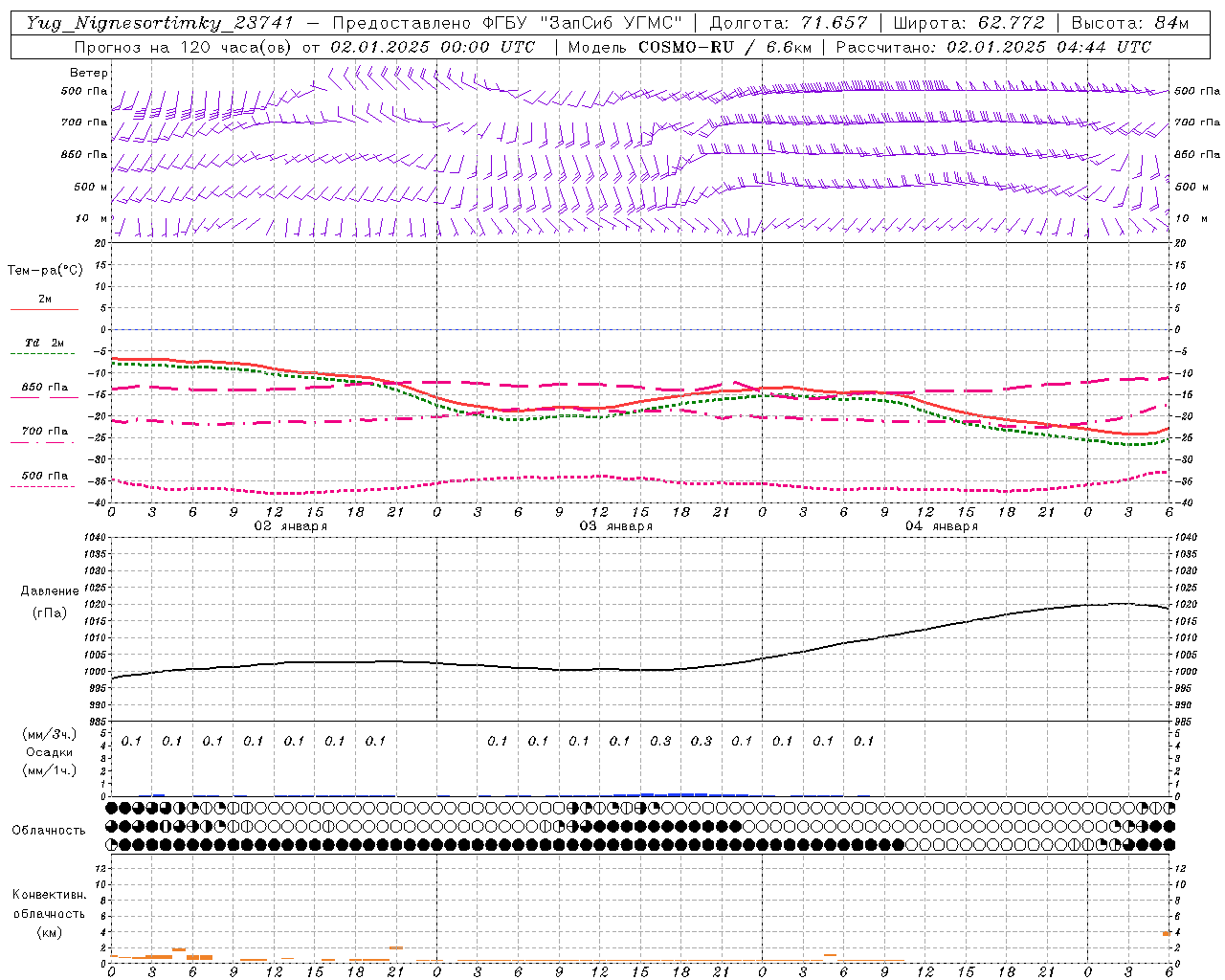Image resolution: width=1225 pixels, height=980 pixels.
Task: Click the Конвективн. convective cloudiness label
Action: [x=49, y=895]
